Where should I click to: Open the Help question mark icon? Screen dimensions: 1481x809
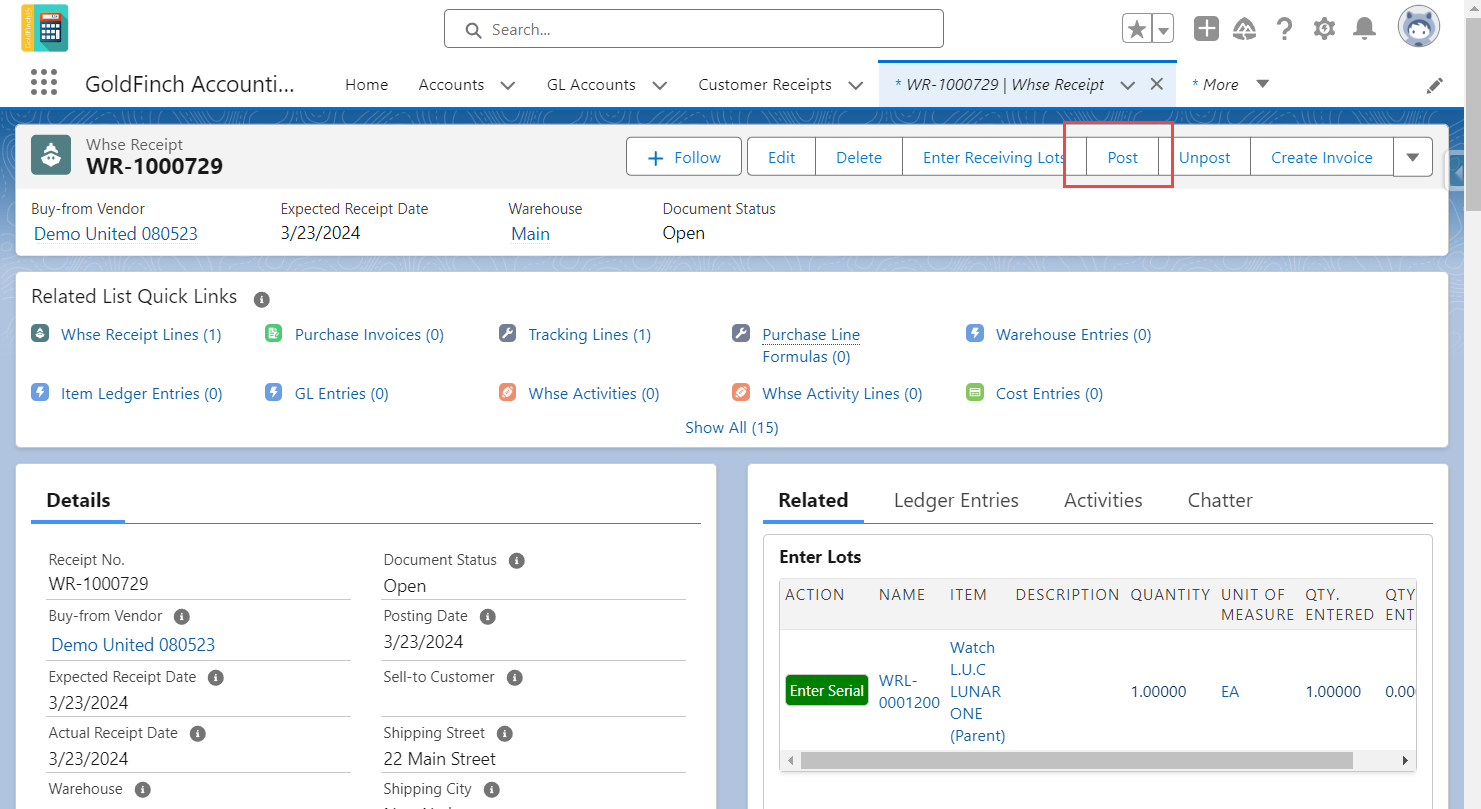[x=1285, y=29]
